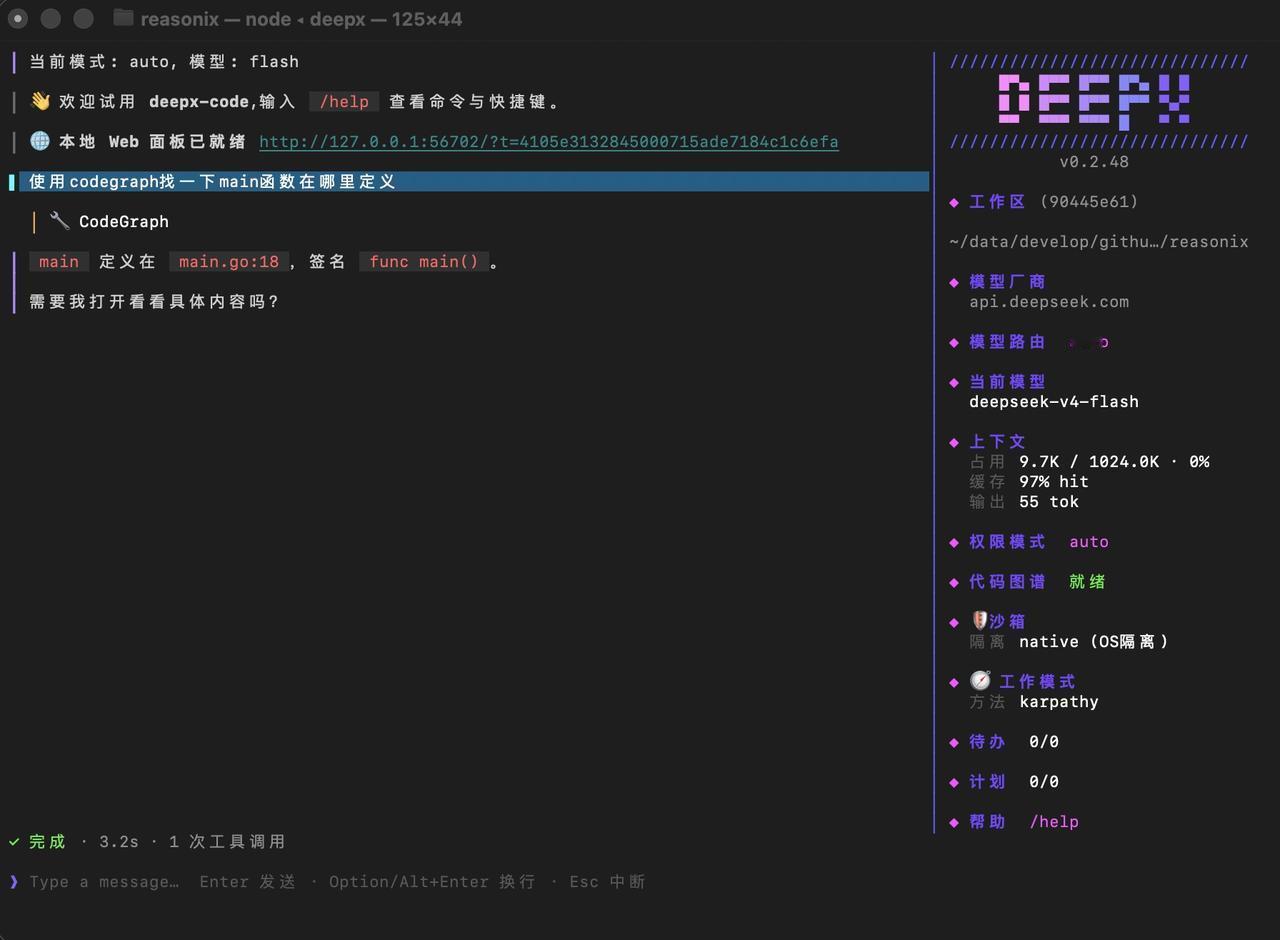Screen dimensions: 1280x940
Task: Click /help in the 帮助 sidebar row
Action: pos(1054,822)
